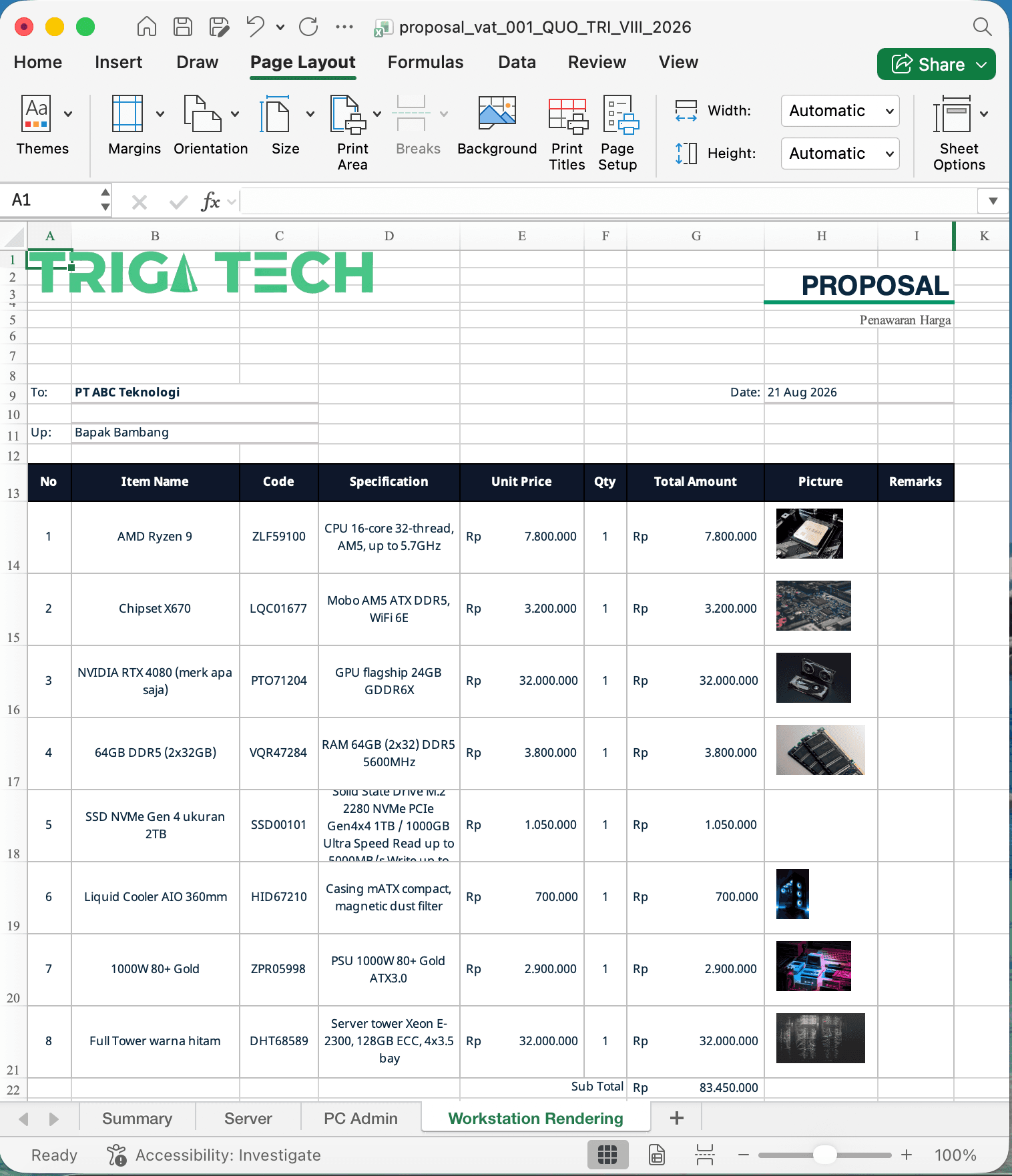Switch to Normal view in status bar
Screen dimensions: 1012x1176
(x=607, y=1155)
